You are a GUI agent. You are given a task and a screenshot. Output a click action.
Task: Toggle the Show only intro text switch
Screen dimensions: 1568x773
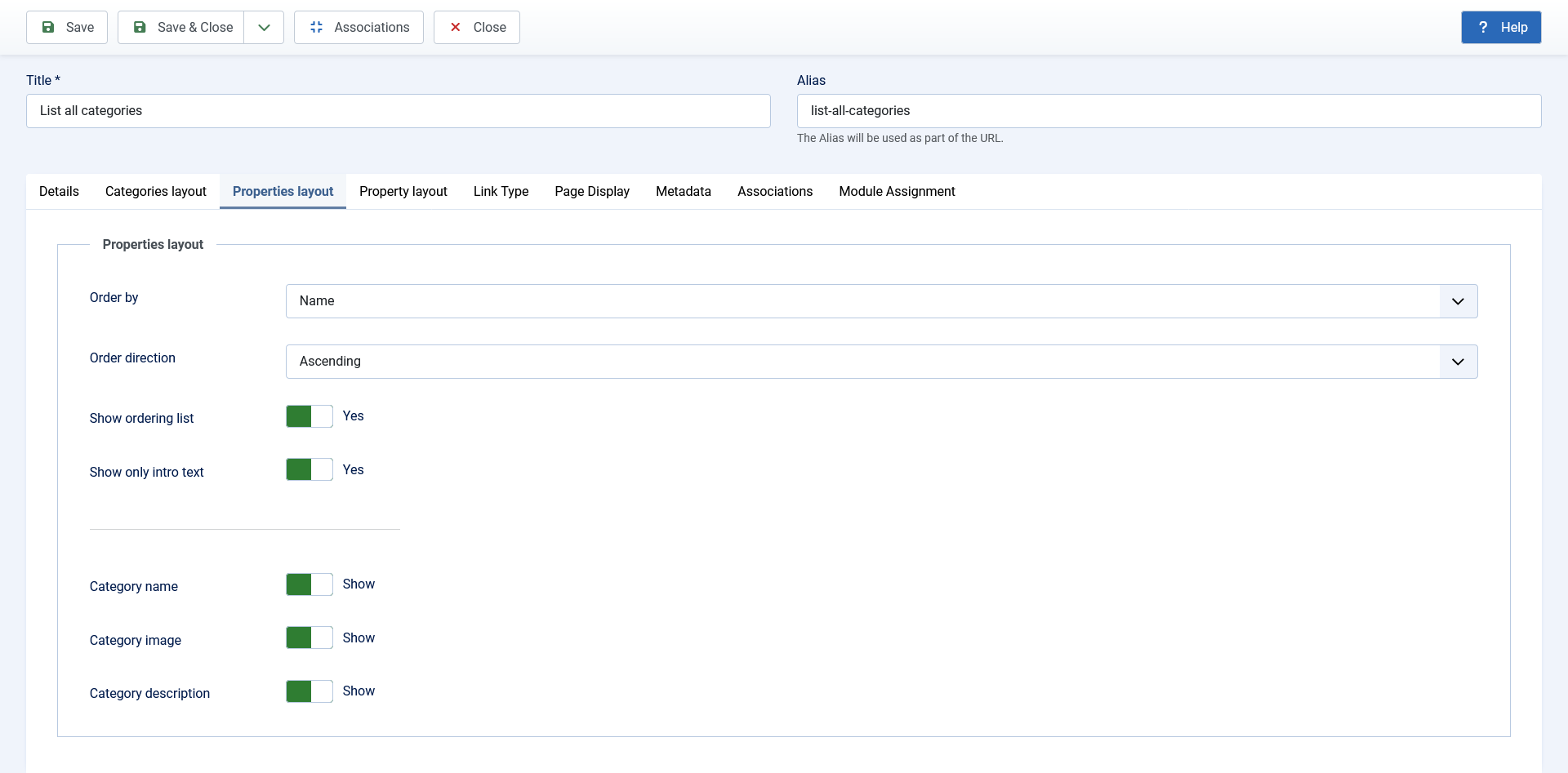pyautogui.click(x=310, y=469)
